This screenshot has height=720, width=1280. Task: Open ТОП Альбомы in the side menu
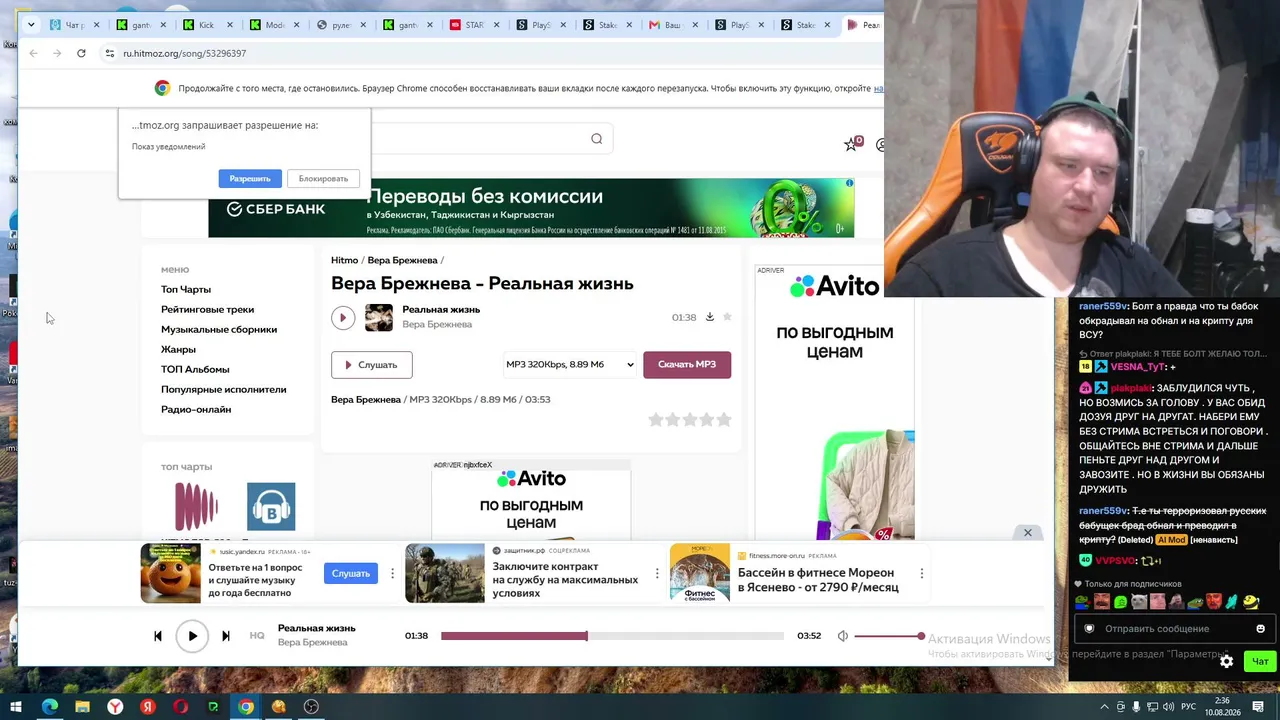coord(195,369)
